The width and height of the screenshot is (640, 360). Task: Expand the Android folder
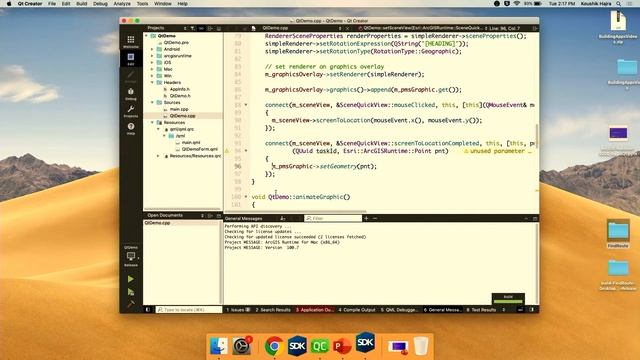coord(153,49)
